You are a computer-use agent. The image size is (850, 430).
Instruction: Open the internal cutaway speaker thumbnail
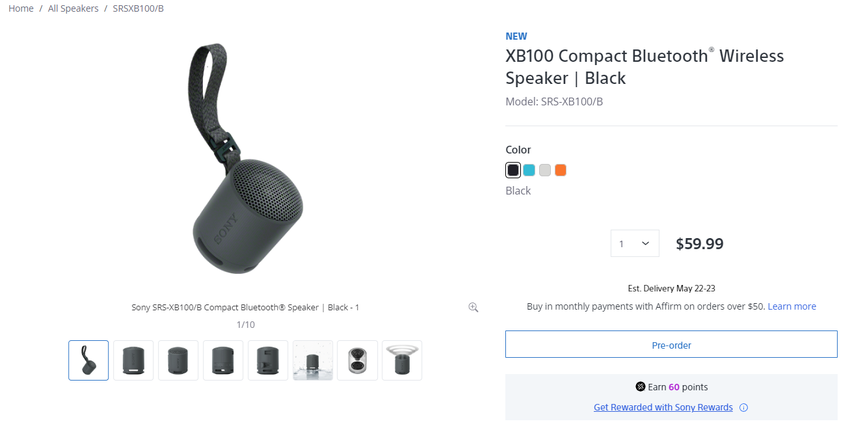(357, 360)
